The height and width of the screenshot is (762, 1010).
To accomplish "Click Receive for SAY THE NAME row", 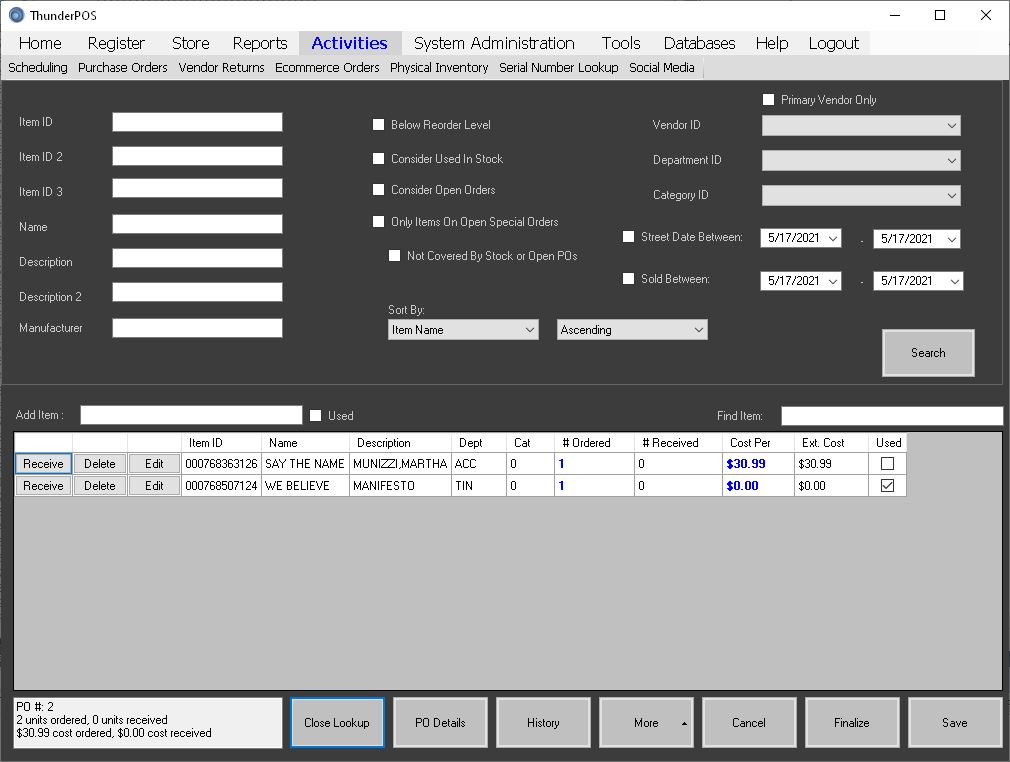I will (x=43, y=464).
